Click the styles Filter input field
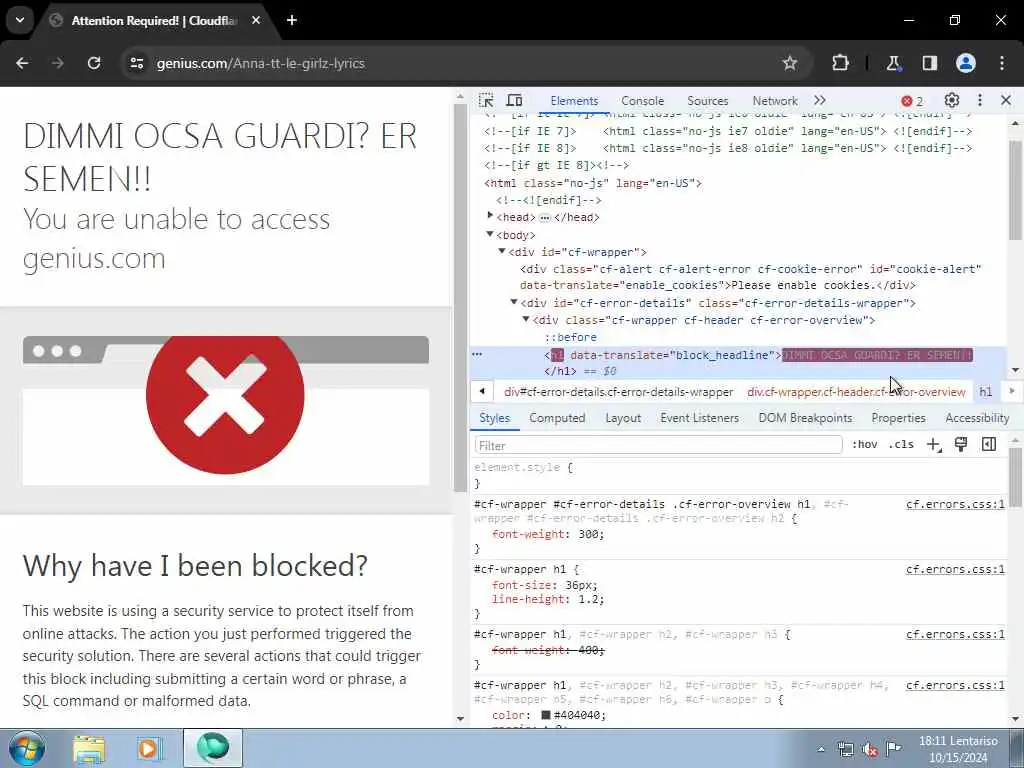This screenshot has height=768, width=1024. [x=658, y=445]
